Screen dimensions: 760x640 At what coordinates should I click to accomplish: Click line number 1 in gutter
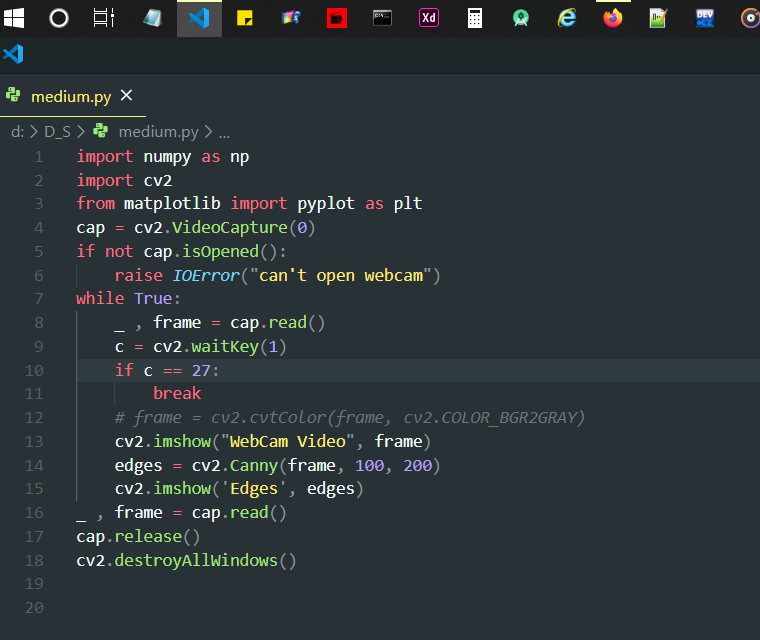tap(39, 157)
